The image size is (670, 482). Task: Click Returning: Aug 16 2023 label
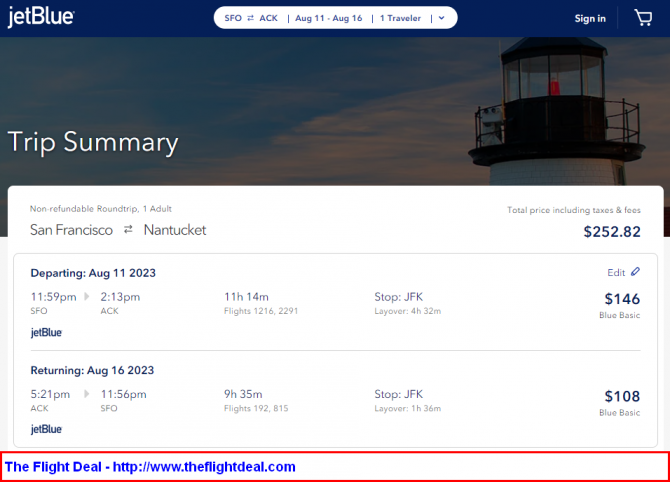[92, 370]
